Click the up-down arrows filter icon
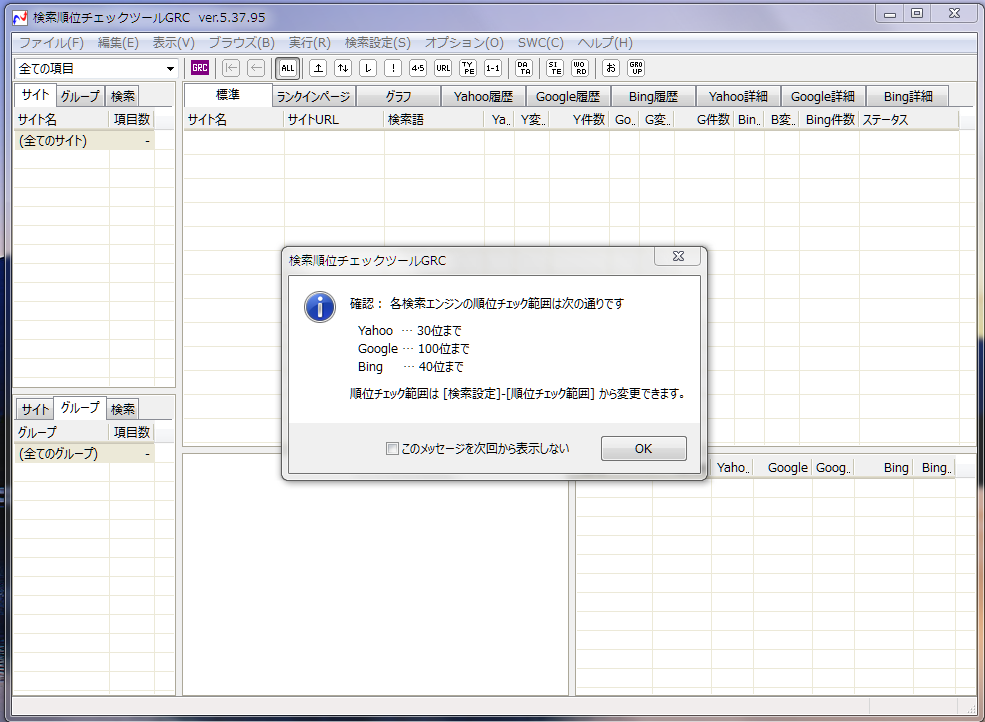 [x=343, y=68]
